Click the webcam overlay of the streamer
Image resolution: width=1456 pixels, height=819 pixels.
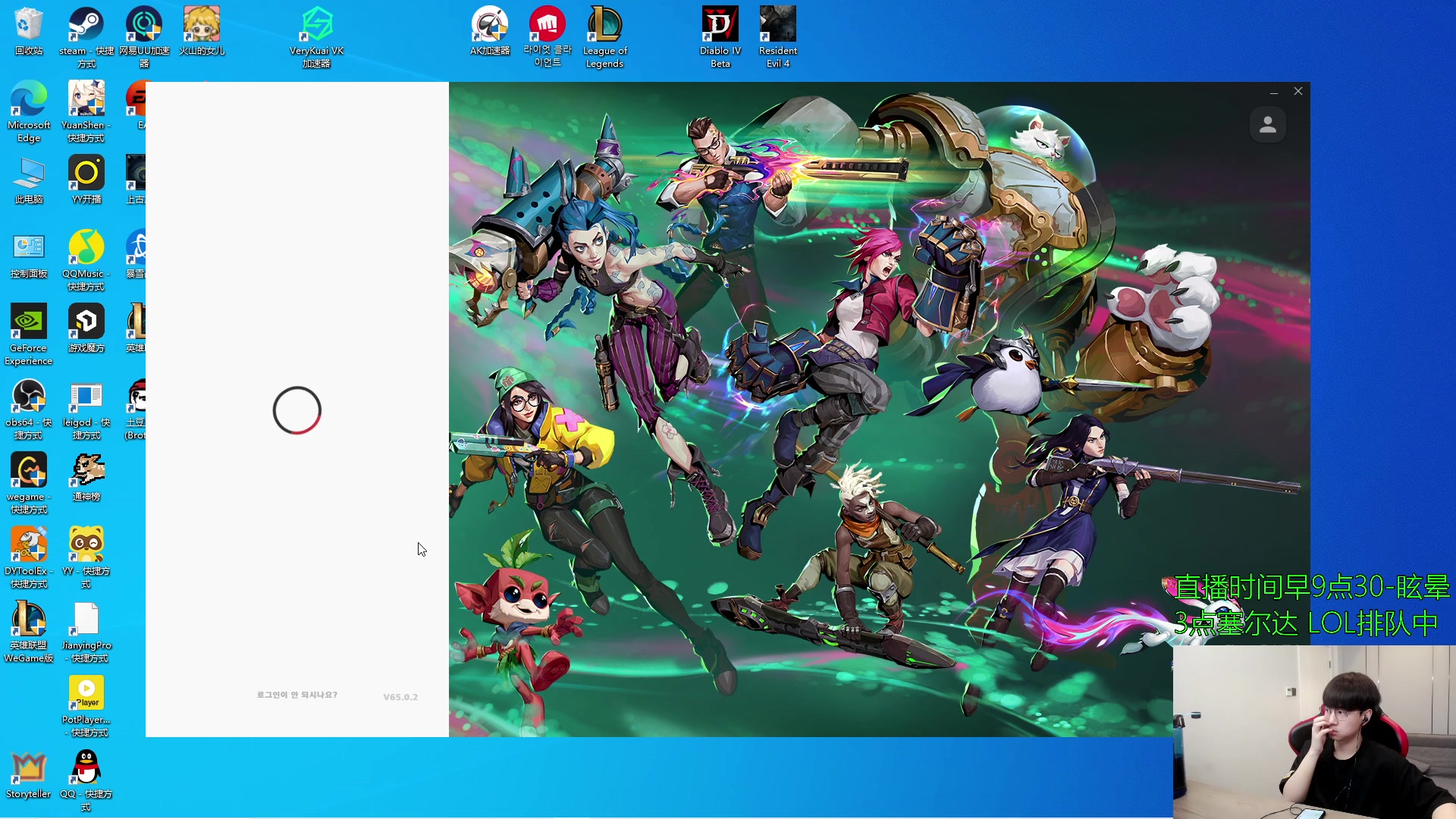tap(1314, 732)
